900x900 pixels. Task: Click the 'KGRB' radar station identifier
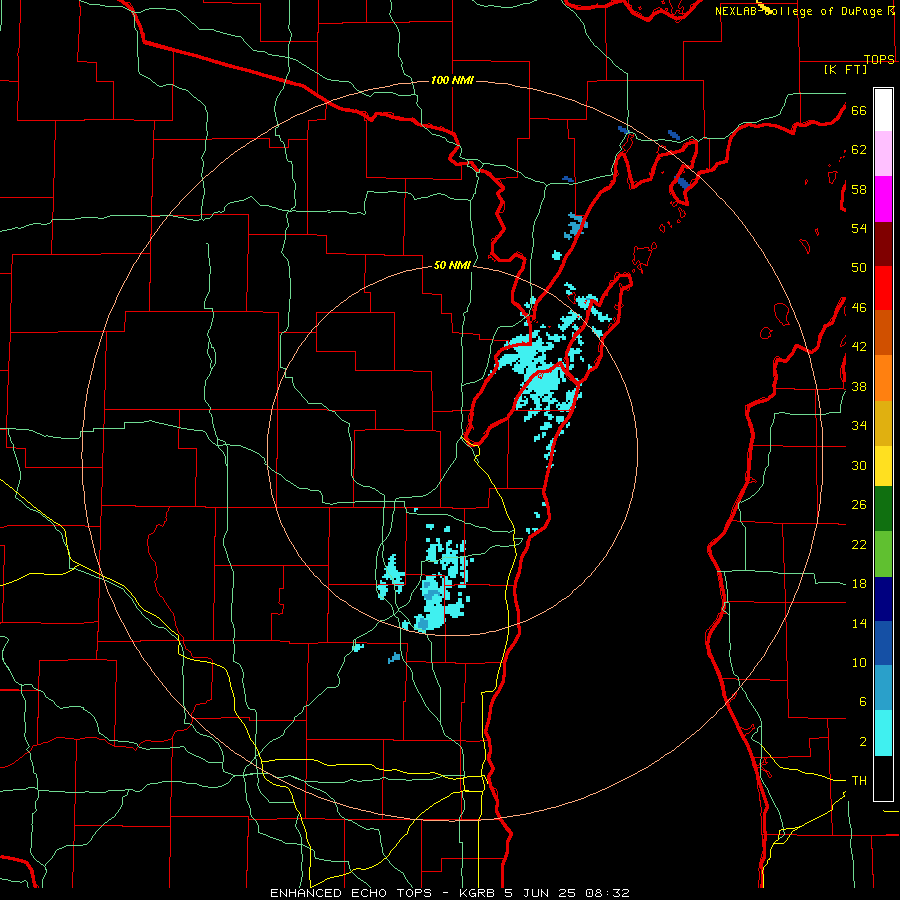pyautogui.click(x=479, y=893)
